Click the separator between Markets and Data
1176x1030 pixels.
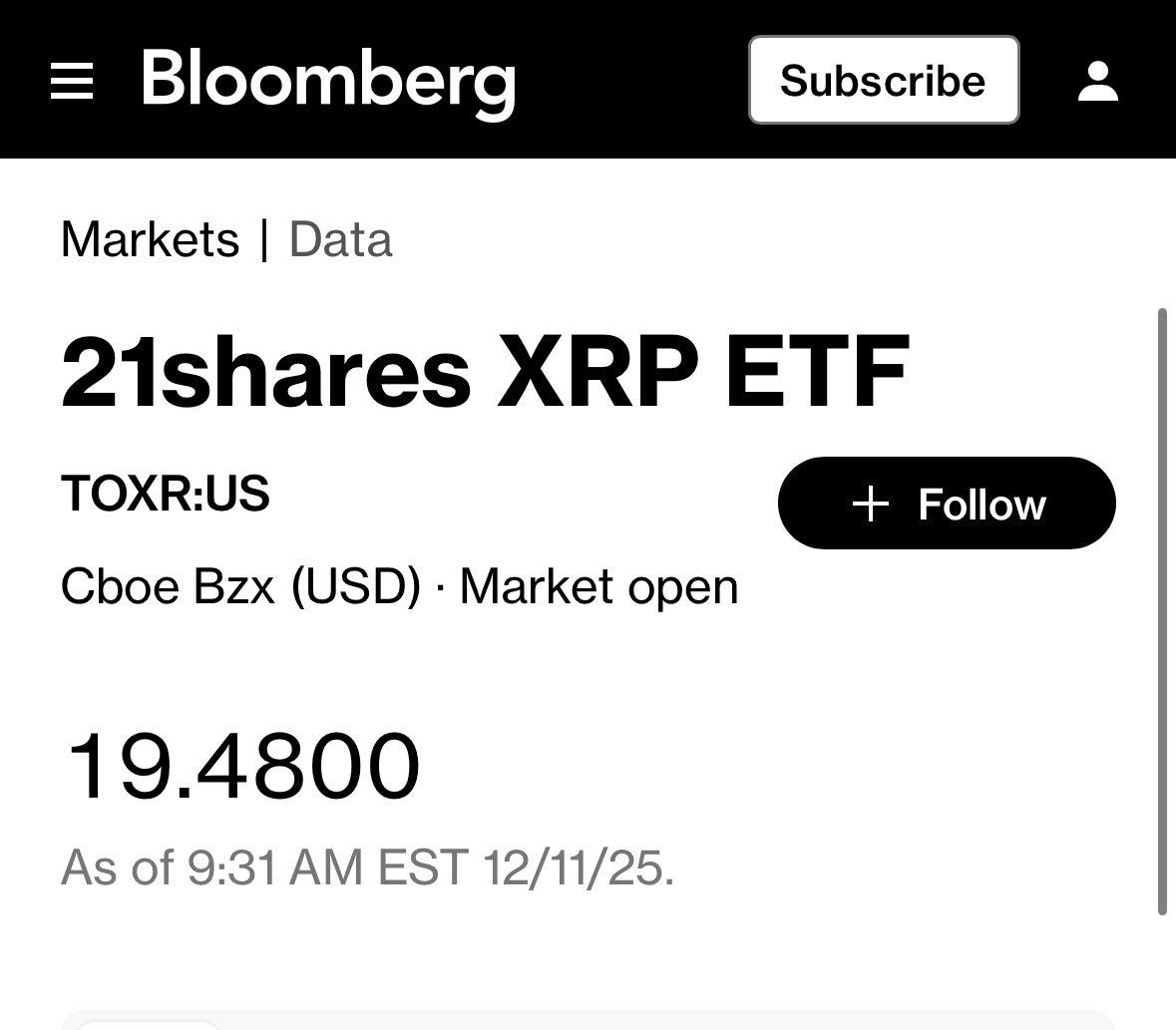coord(264,240)
